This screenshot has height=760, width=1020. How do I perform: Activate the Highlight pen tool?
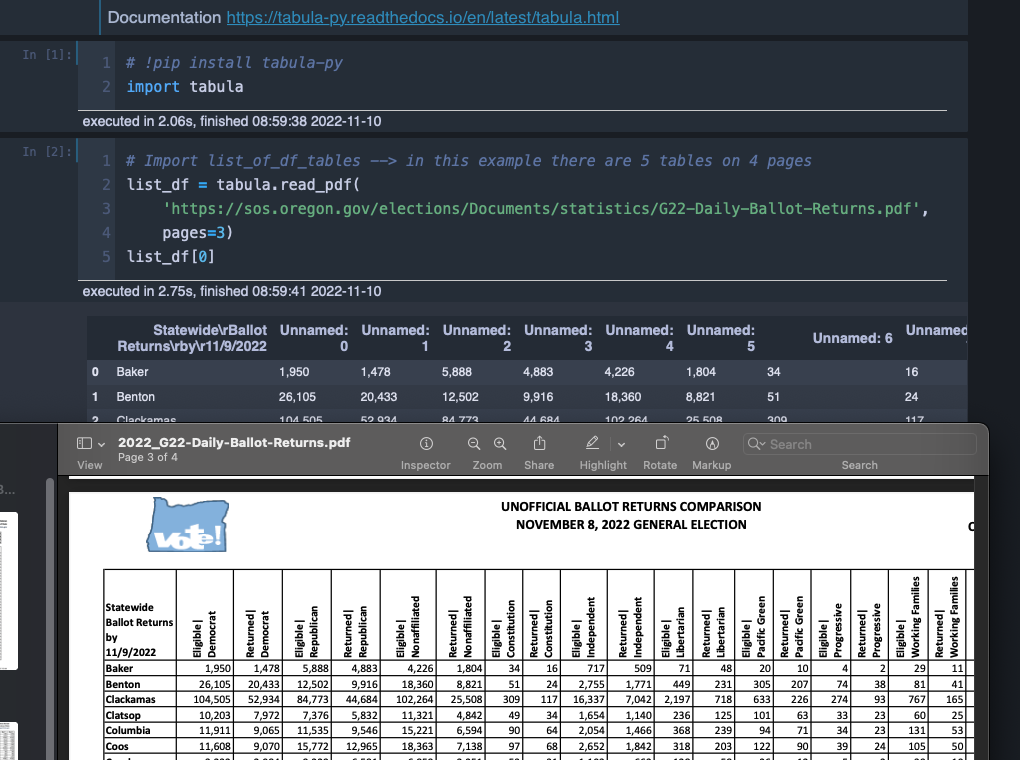(592, 443)
